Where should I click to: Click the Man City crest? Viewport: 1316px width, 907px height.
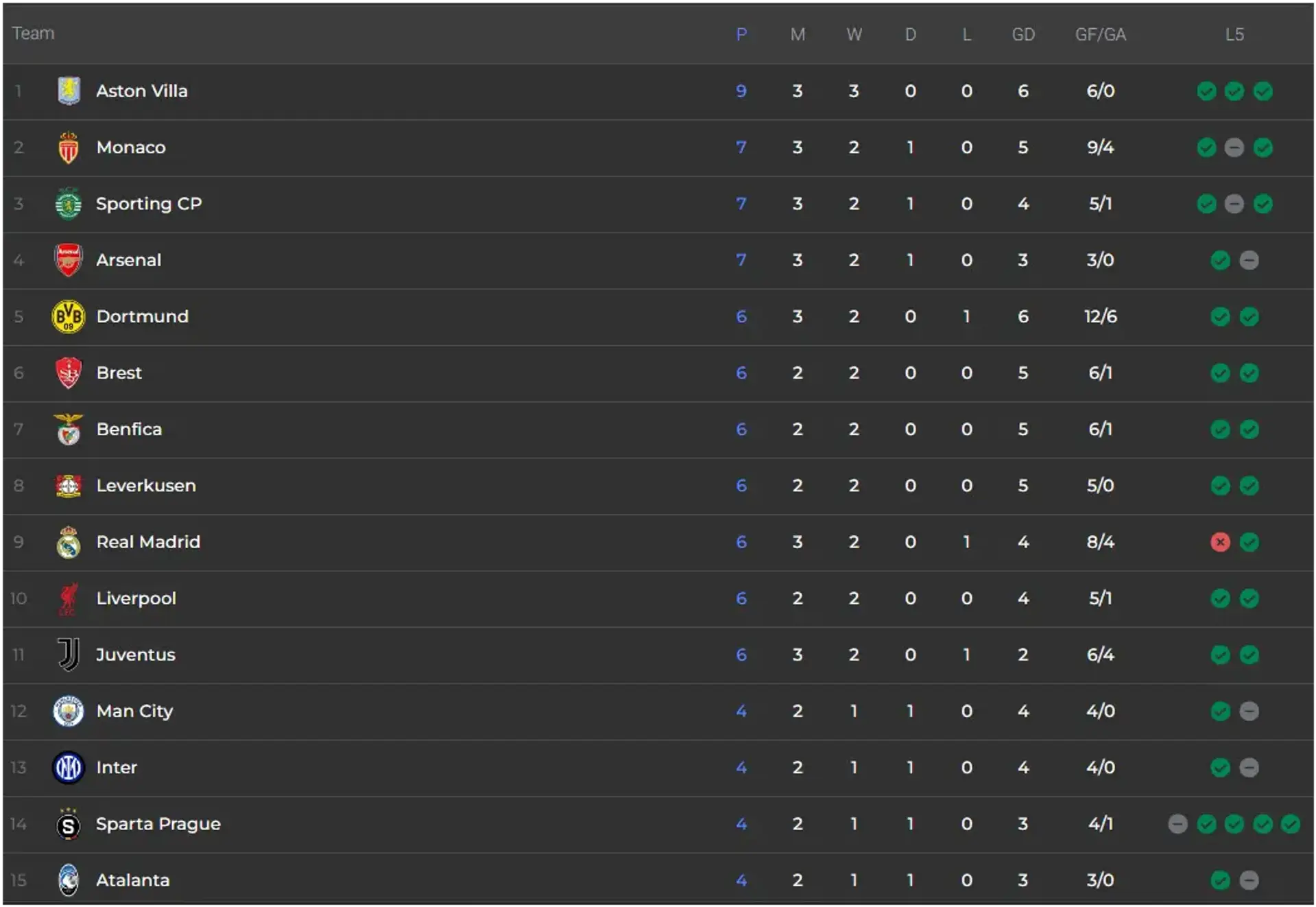pyautogui.click(x=69, y=711)
